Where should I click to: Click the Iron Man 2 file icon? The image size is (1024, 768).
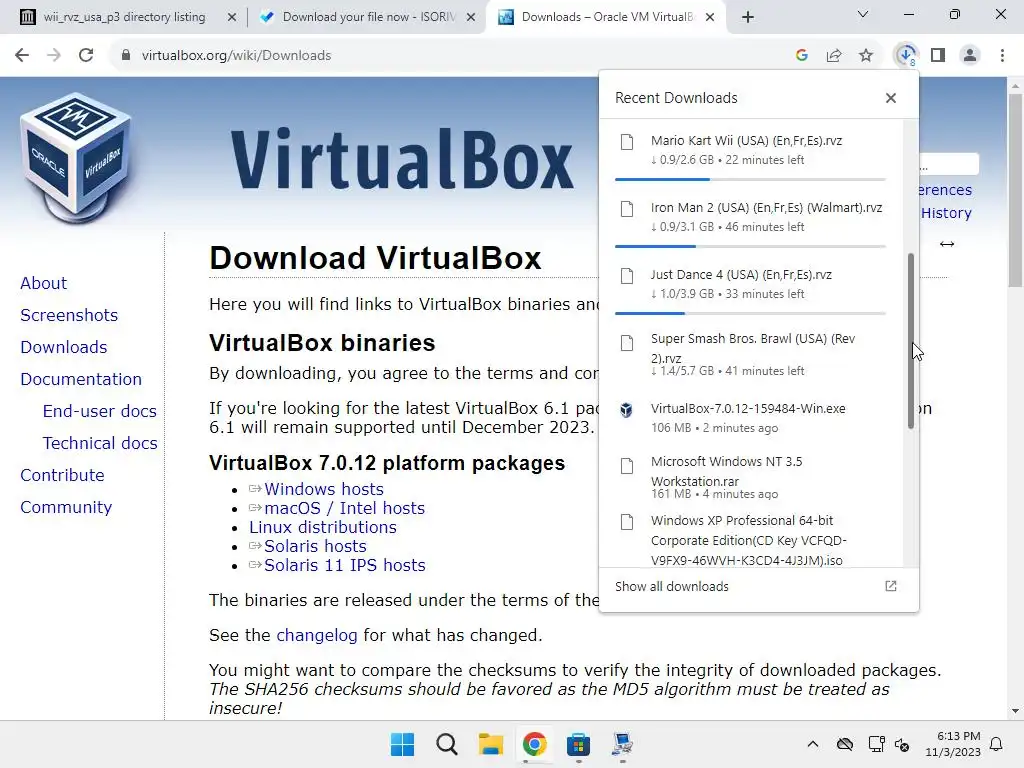(x=627, y=209)
